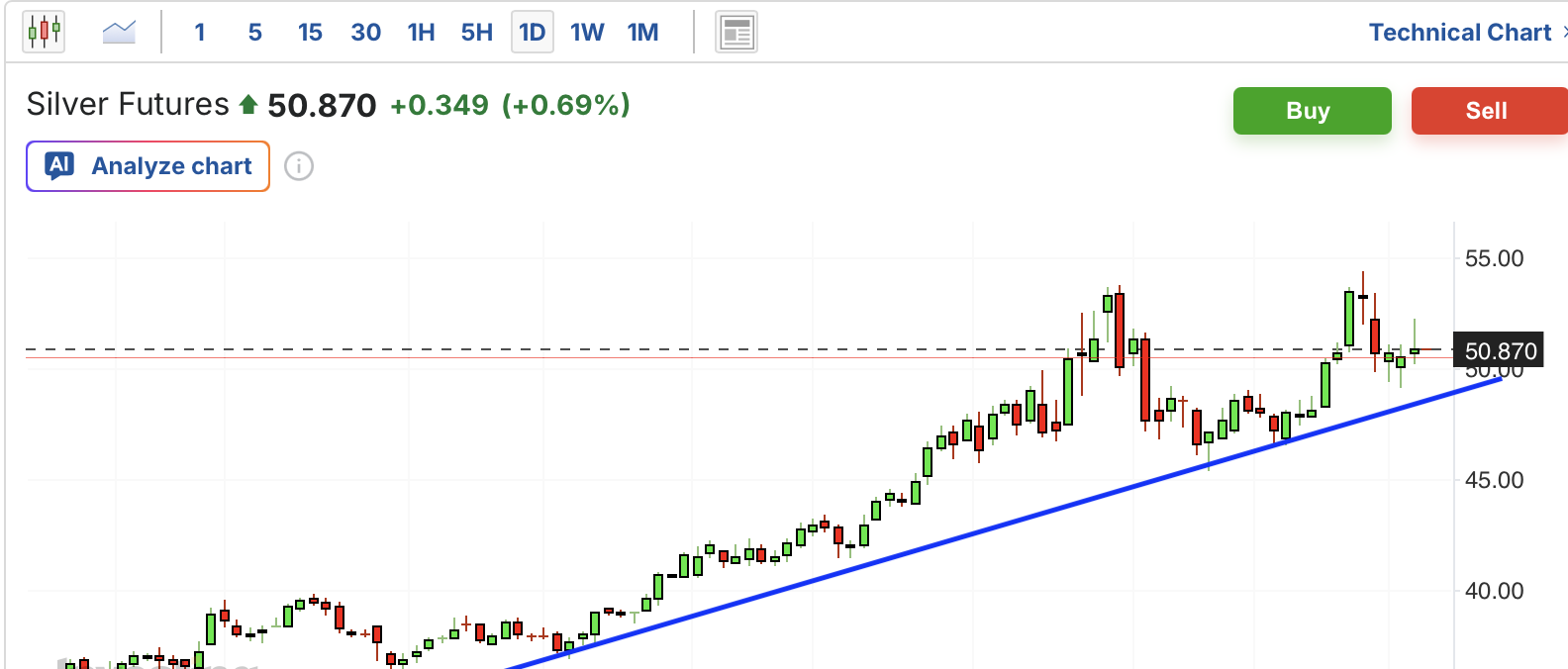Click the 50.870 current price axis label
This screenshot has width=1568, height=669.
click(1499, 350)
